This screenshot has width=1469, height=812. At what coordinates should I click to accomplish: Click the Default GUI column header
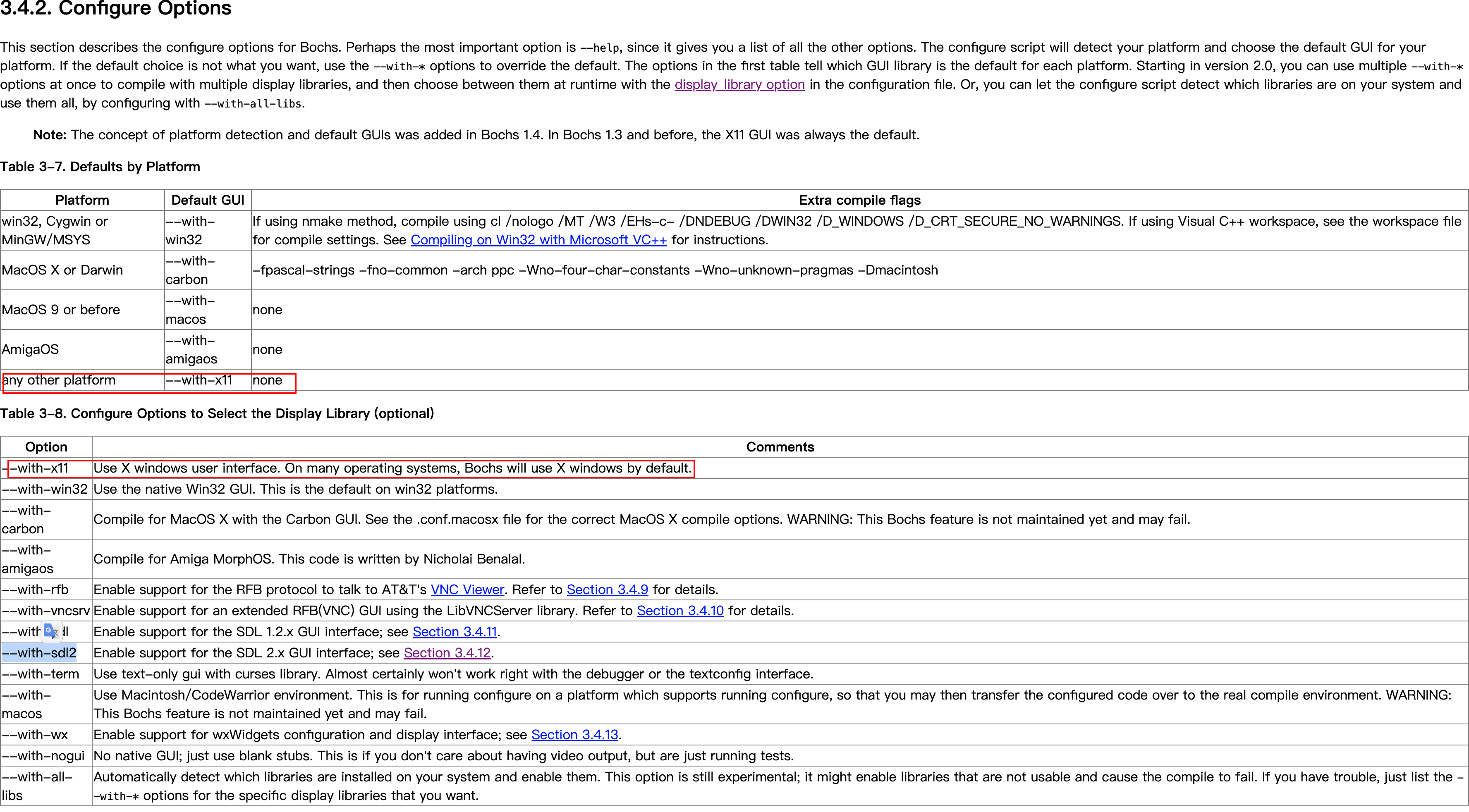(208, 200)
